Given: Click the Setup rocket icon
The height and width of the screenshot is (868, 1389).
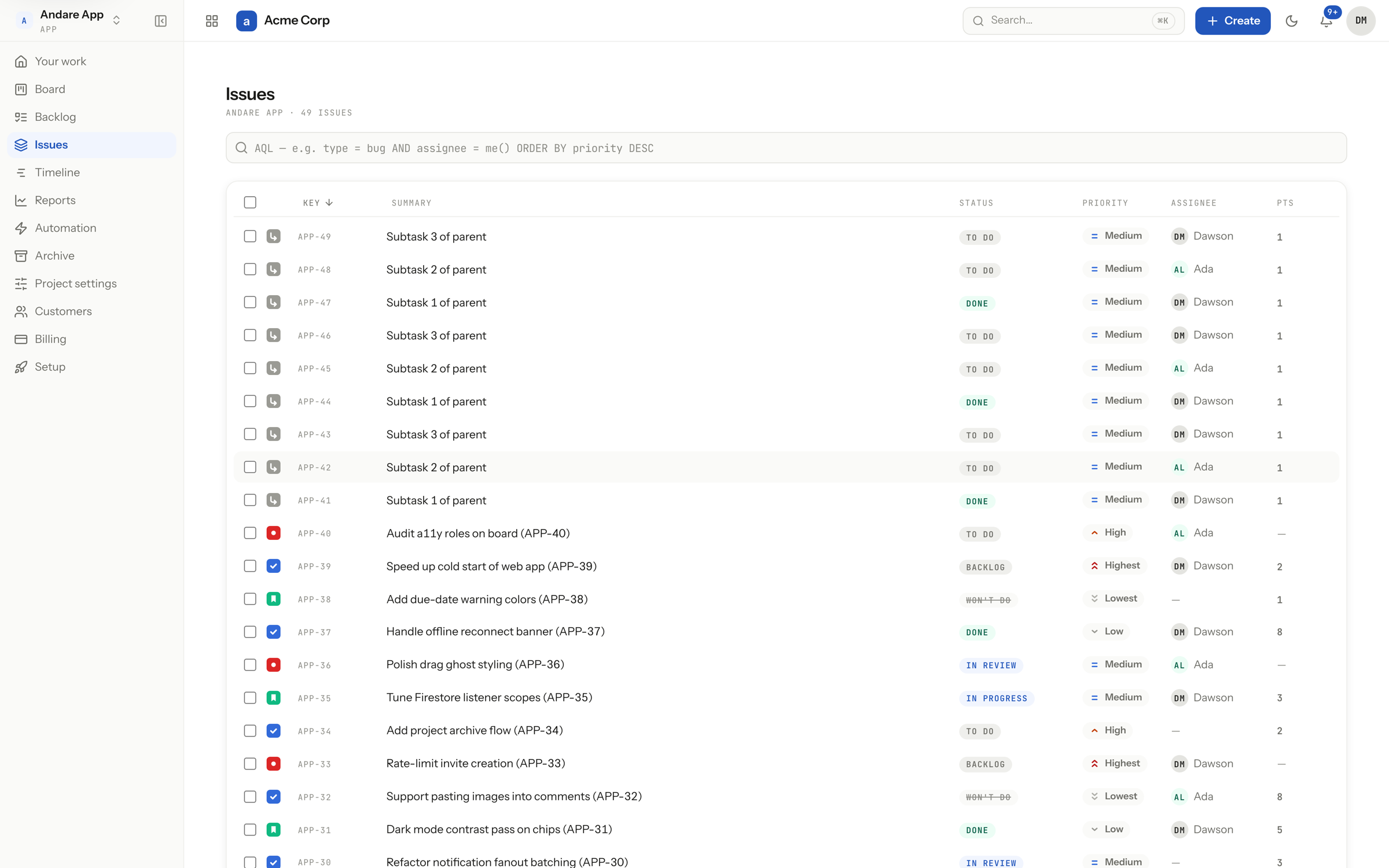Looking at the screenshot, I should click(x=21, y=367).
